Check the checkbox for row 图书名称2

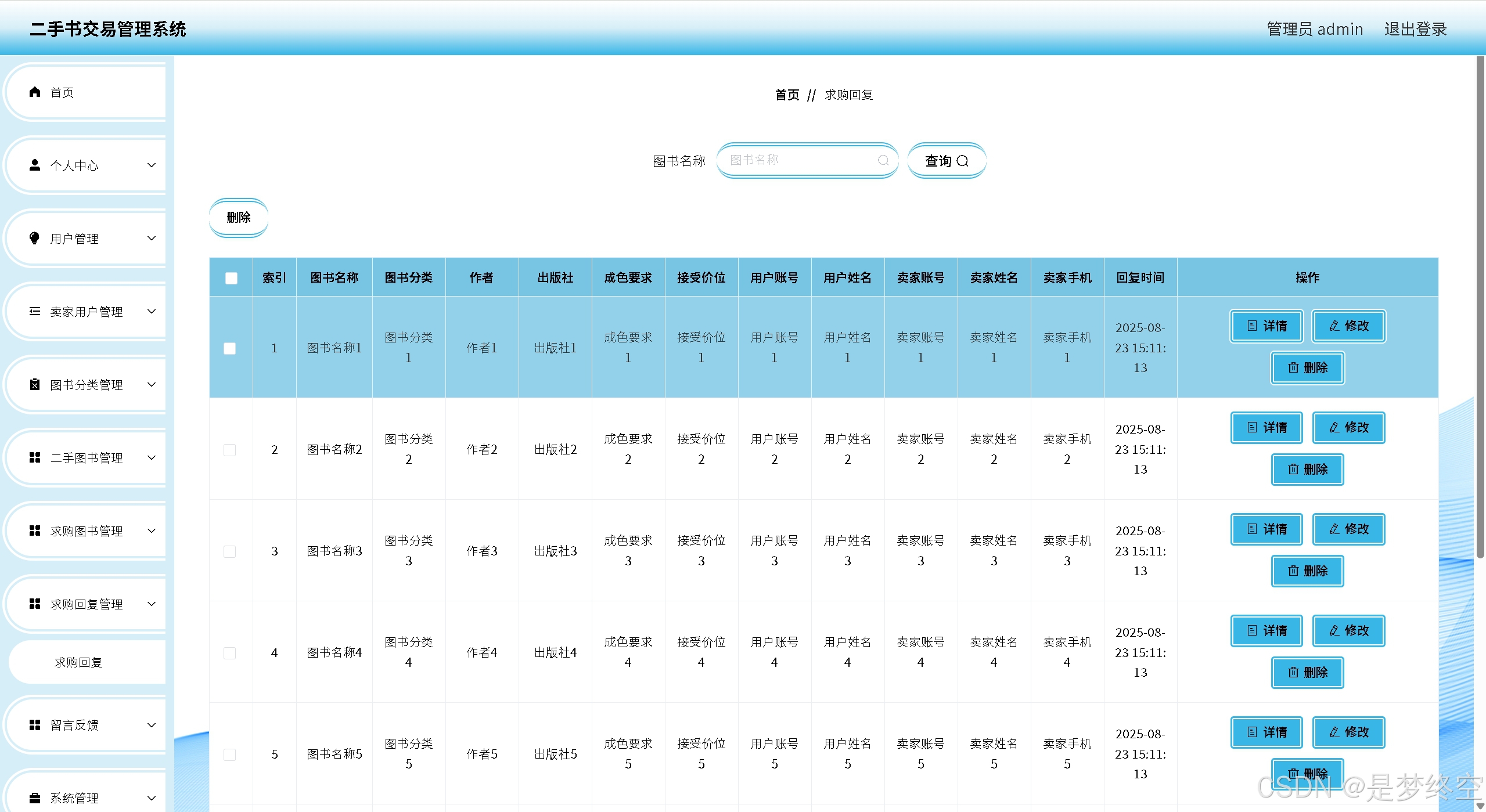230,450
